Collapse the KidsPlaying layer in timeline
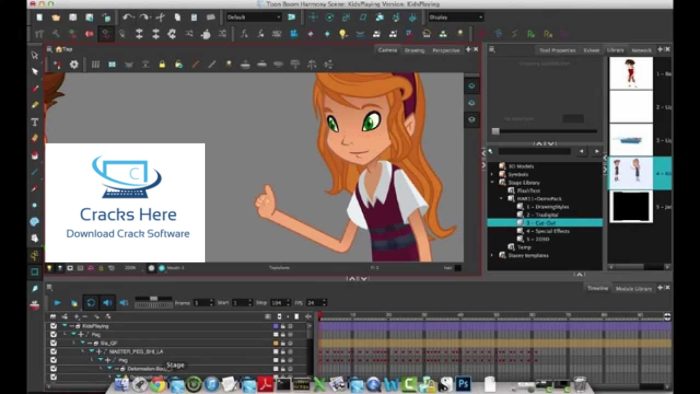700x394 pixels. 65,326
